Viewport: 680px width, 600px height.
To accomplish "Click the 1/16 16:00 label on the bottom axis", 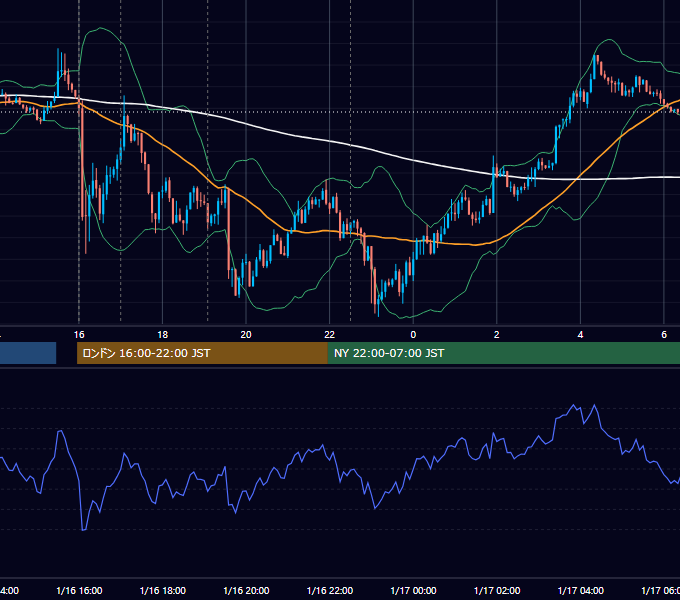I will pyautogui.click(x=79, y=590).
